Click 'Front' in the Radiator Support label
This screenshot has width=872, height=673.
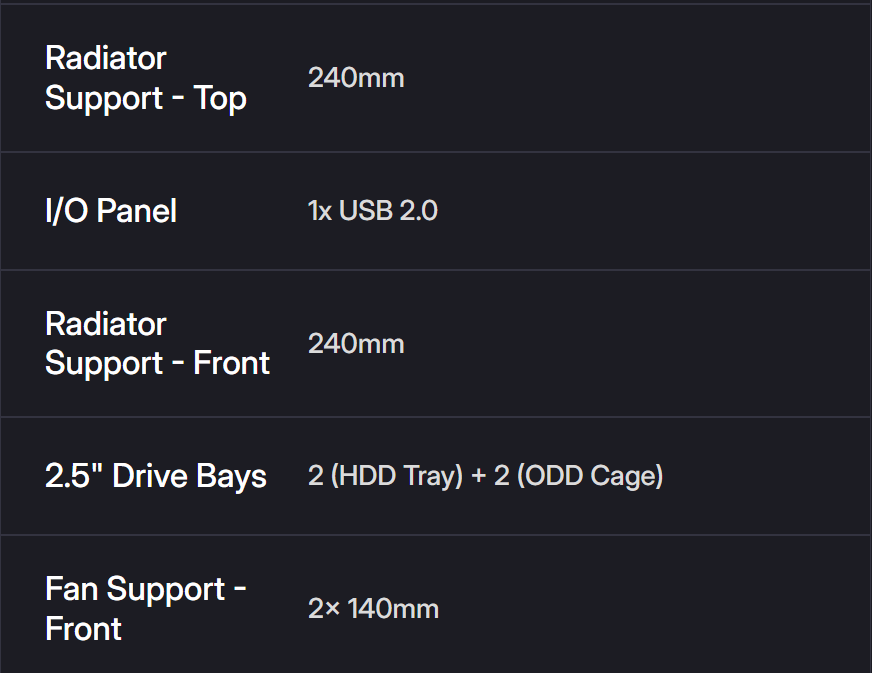[x=232, y=363]
